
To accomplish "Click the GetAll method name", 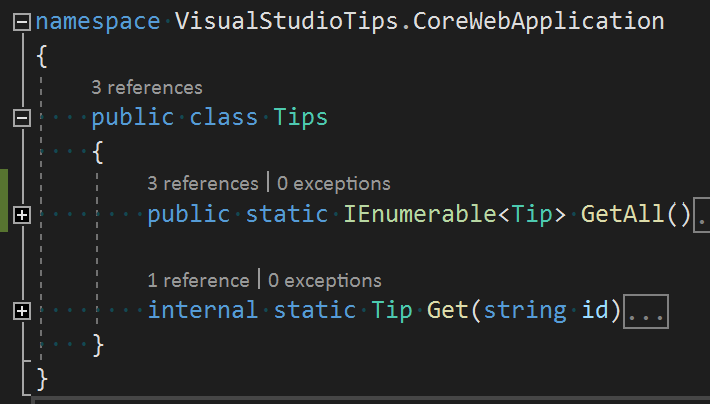I will pyautogui.click(x=622, y=214).
